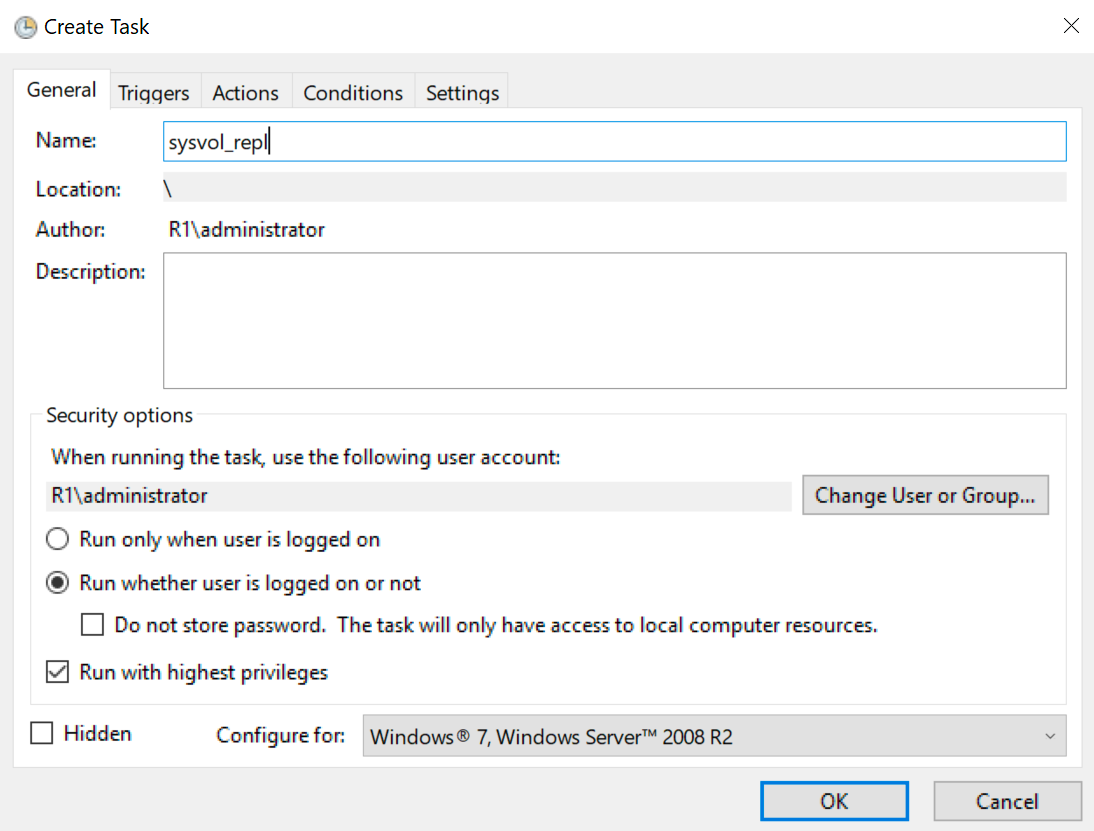The width and height of the screenshot is (1094, 831).
Task: Click the read-only Location field
Action: click(x=614, y=188)
